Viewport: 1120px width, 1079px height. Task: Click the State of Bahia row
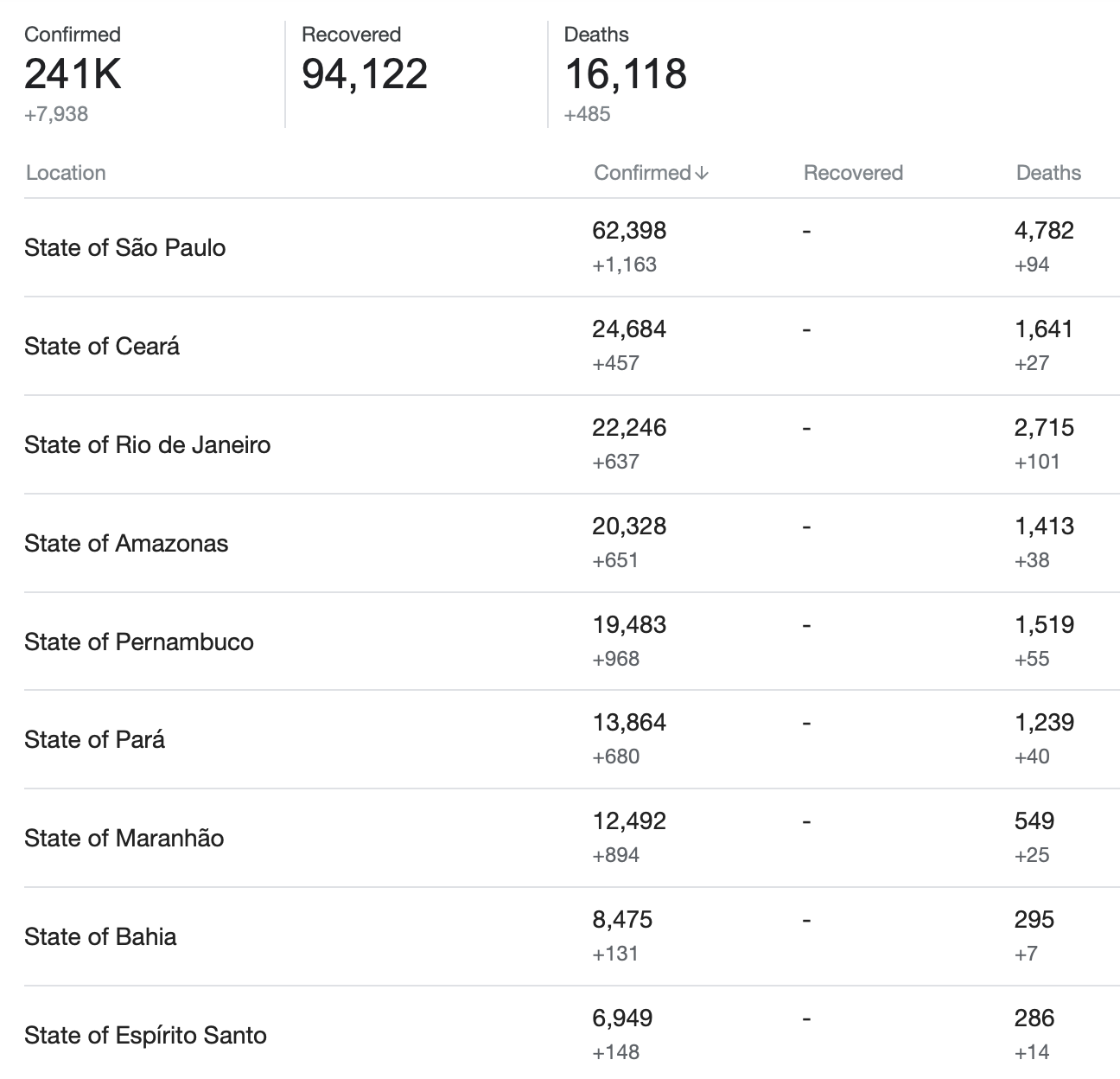pyautogui.click(x=100, y=937)
